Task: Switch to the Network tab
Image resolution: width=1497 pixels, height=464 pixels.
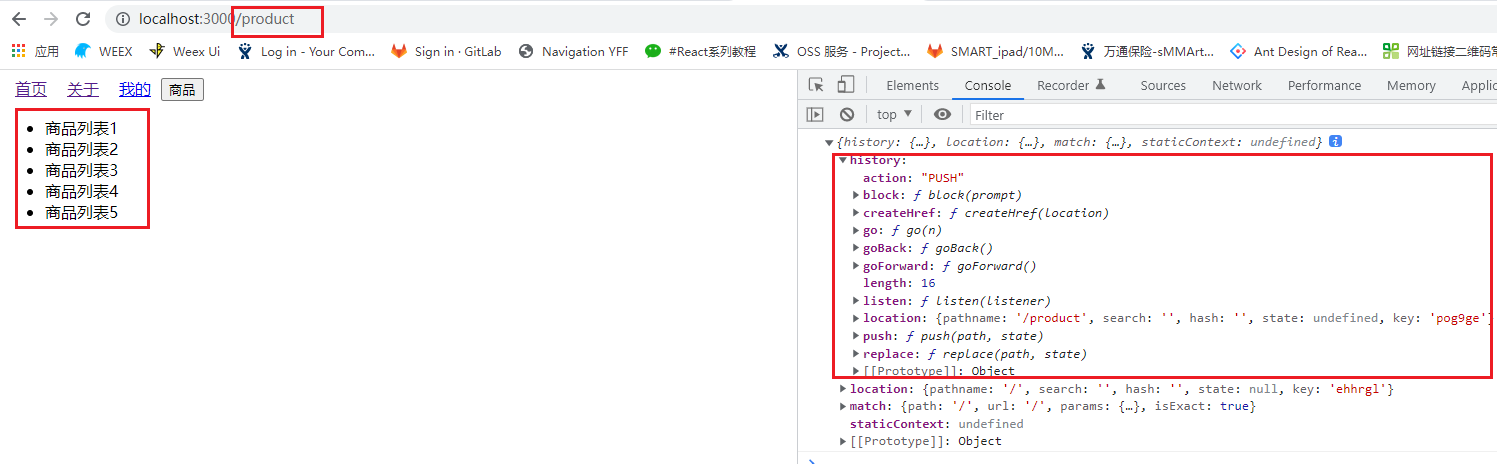Action: [1237, 85]
